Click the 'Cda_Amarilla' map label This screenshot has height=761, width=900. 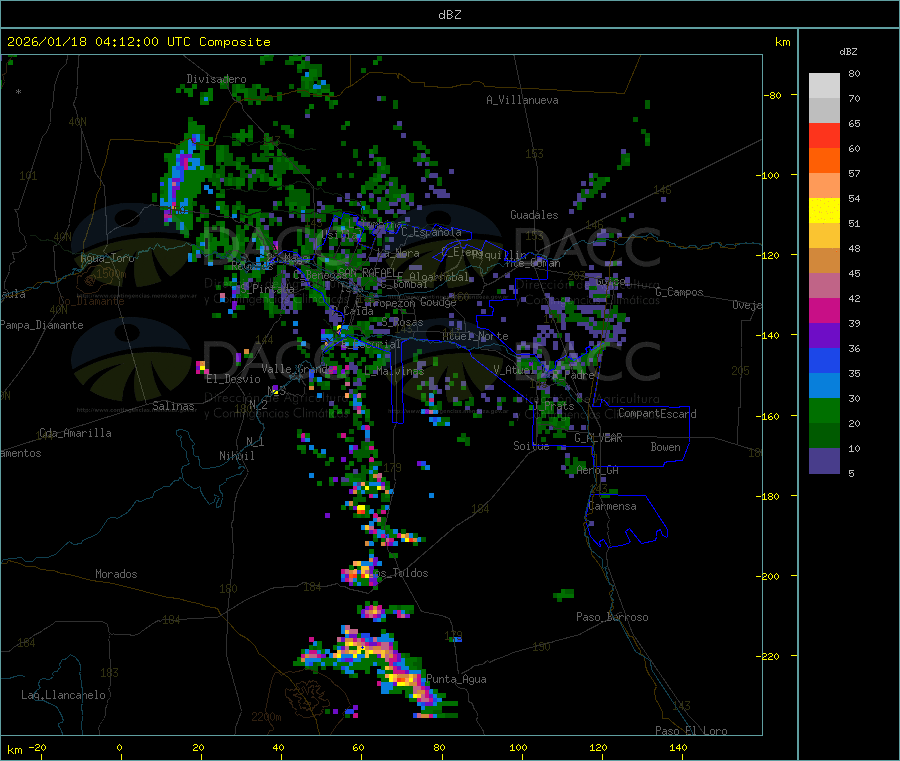(75, 433)
